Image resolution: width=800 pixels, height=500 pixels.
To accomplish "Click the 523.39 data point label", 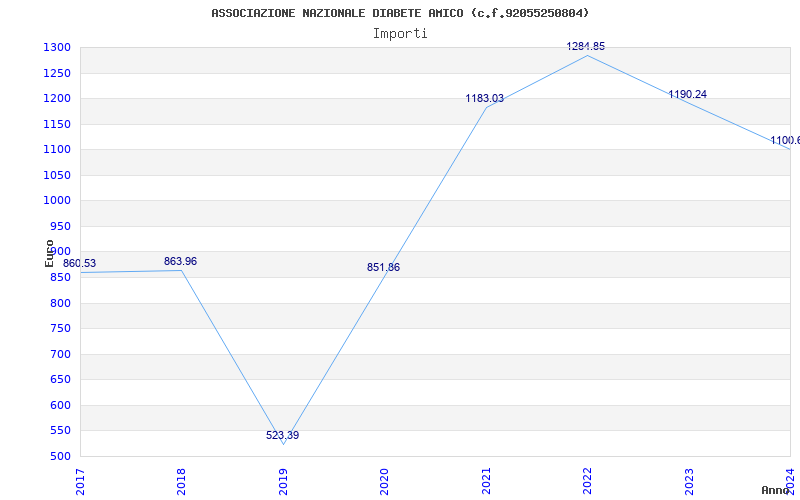I will (x=282, y=436).
